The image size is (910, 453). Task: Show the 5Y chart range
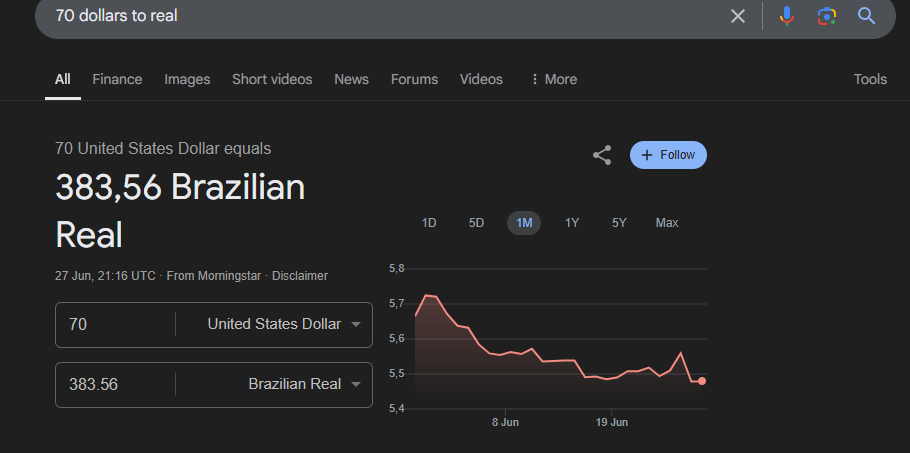coord(619,223)
